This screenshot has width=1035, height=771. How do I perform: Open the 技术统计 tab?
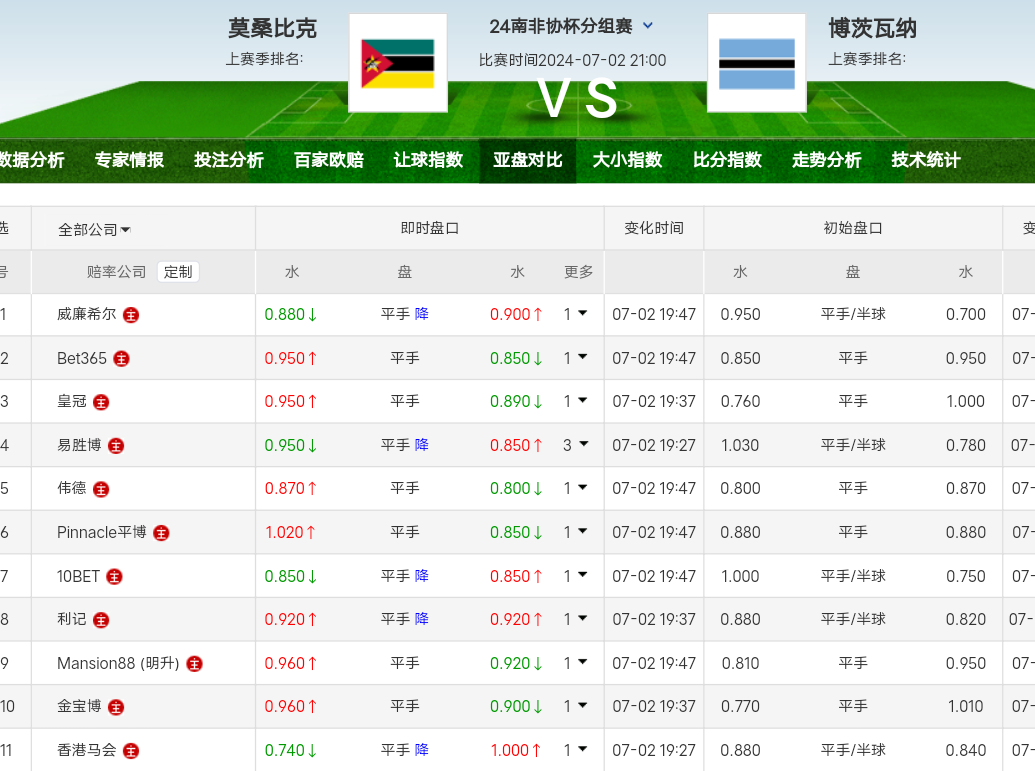925,160
